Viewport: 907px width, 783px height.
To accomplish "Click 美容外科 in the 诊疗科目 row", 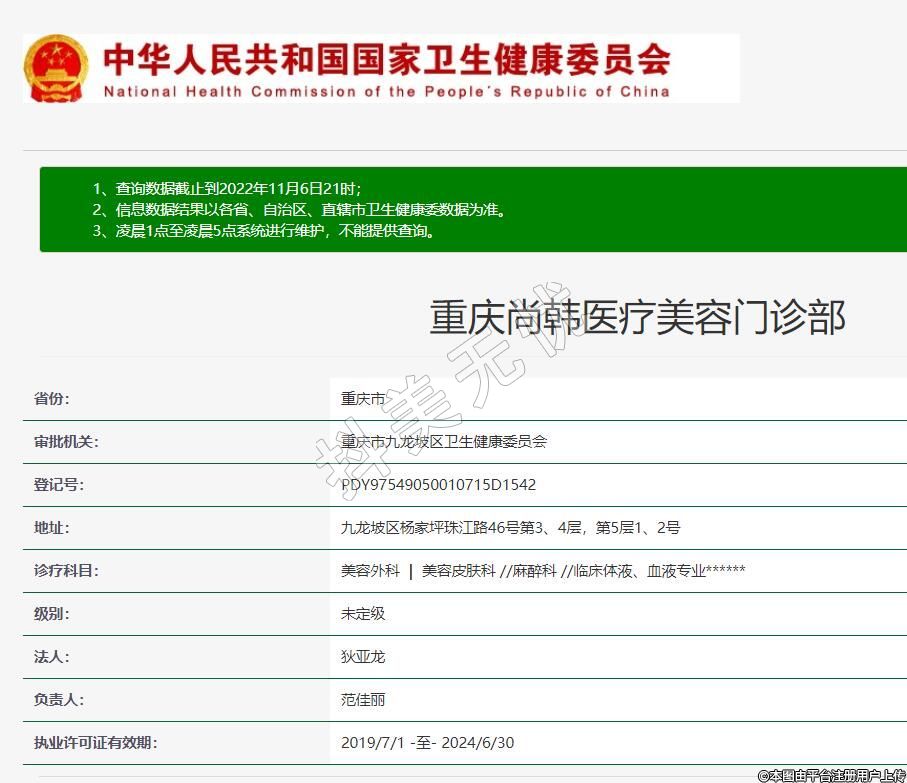I will 370,571.
